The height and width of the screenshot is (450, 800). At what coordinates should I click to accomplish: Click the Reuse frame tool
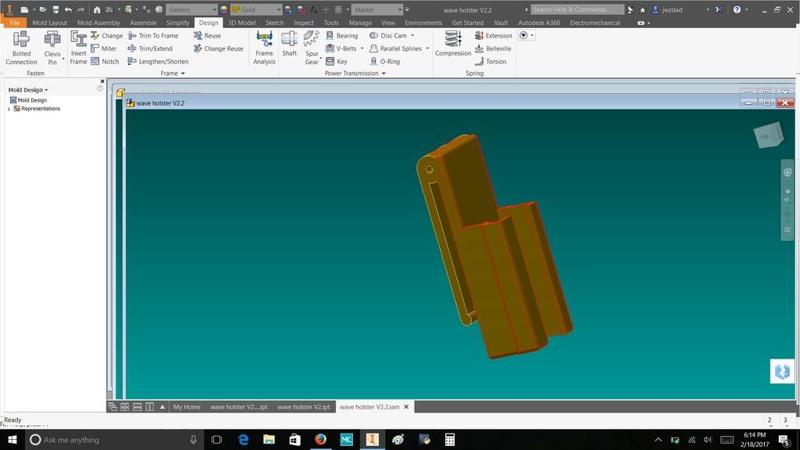pos(207,35)
